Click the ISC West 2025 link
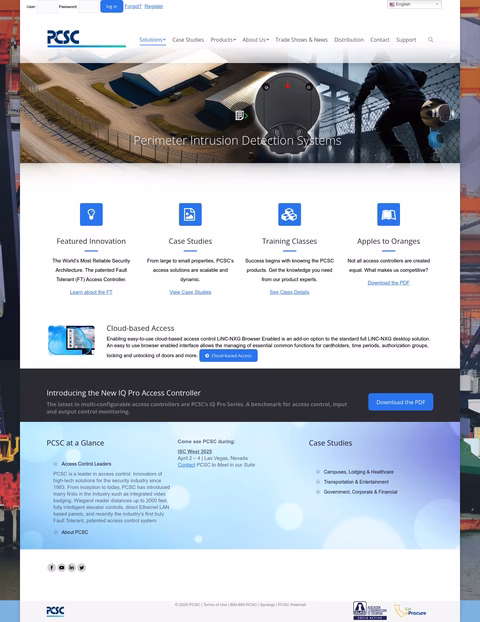Image resolution: width=480 pixels, height=622 pixels. point(195,451)
